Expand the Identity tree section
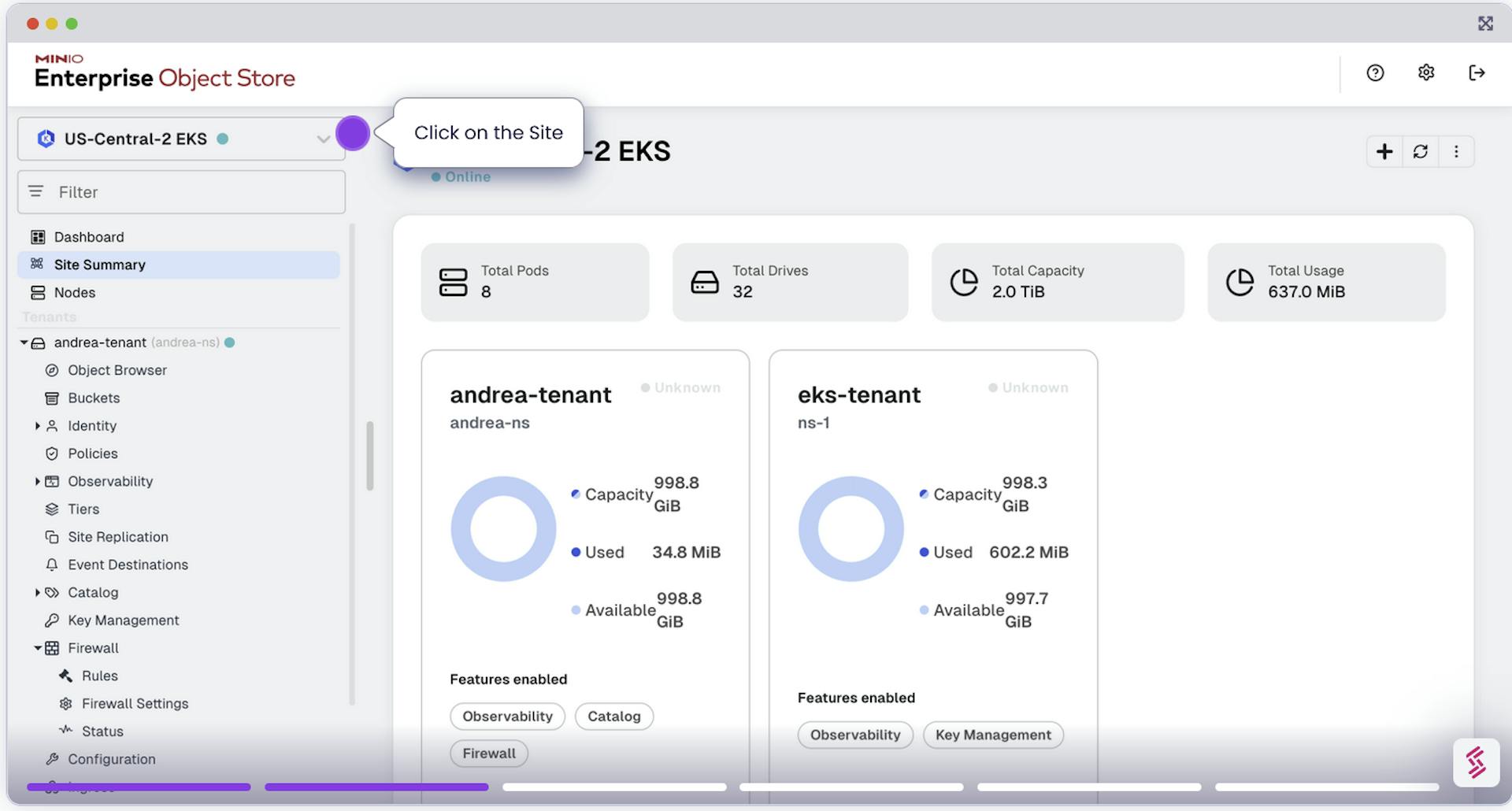The height and width of the screenshot is (811, 1512). pyautogui.click(x=37, y=426)
